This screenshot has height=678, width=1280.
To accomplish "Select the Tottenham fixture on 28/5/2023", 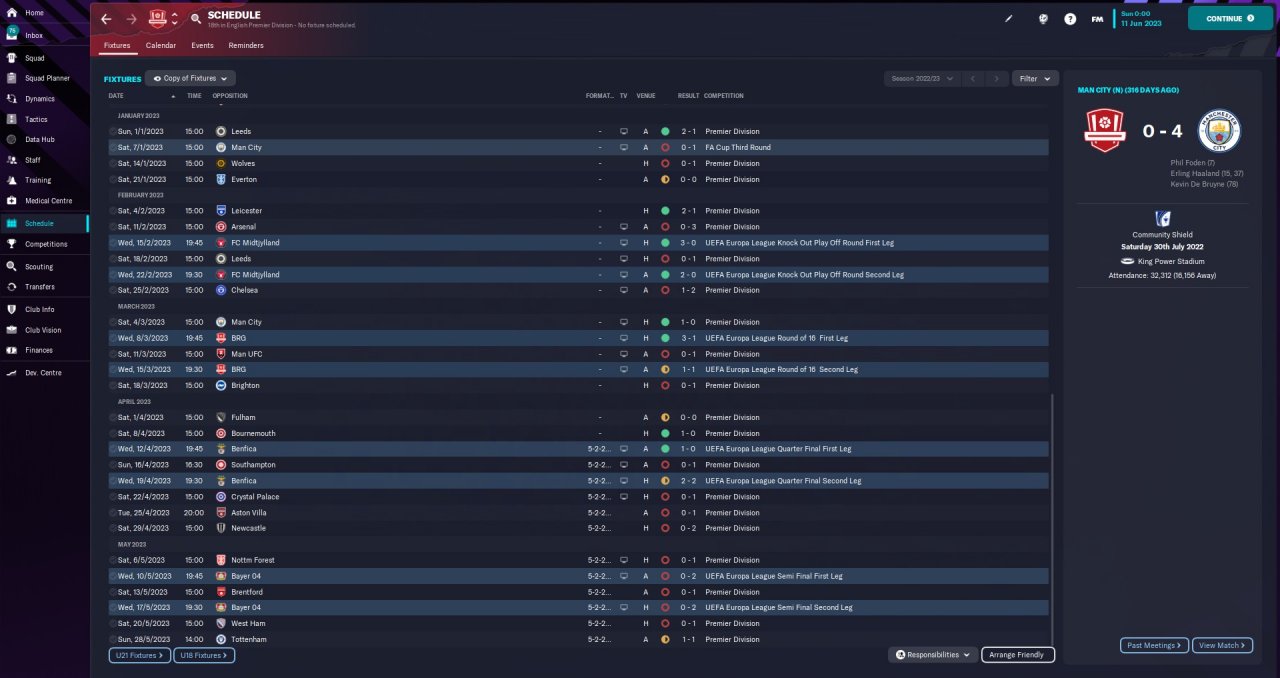I will coord(578,639).
